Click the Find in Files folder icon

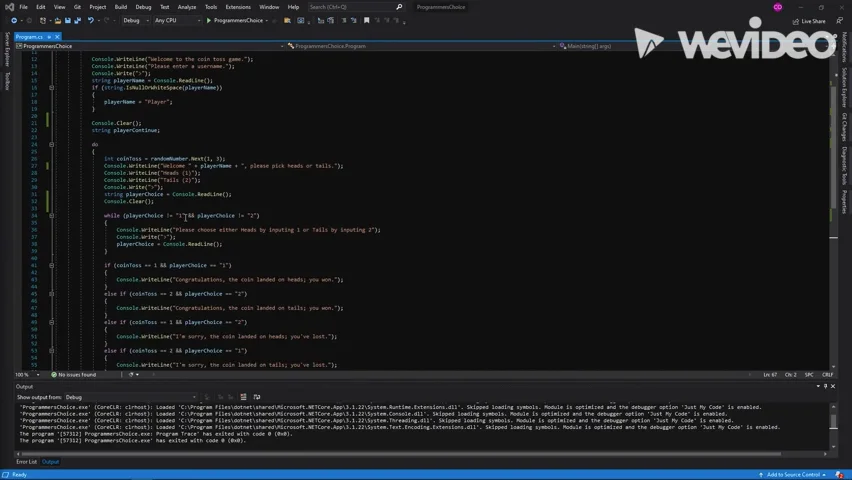pos(287,21)
